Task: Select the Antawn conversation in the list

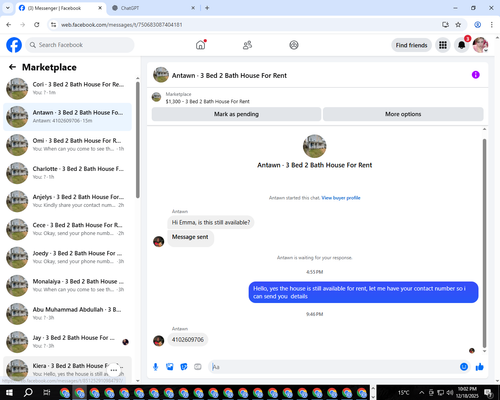Action: (x=67, y=117)
